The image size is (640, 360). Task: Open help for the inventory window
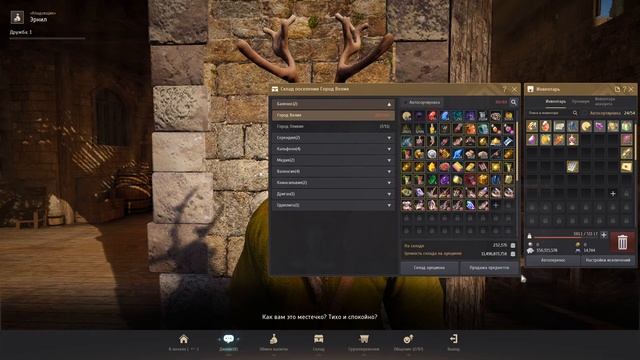tap(624, 89)
